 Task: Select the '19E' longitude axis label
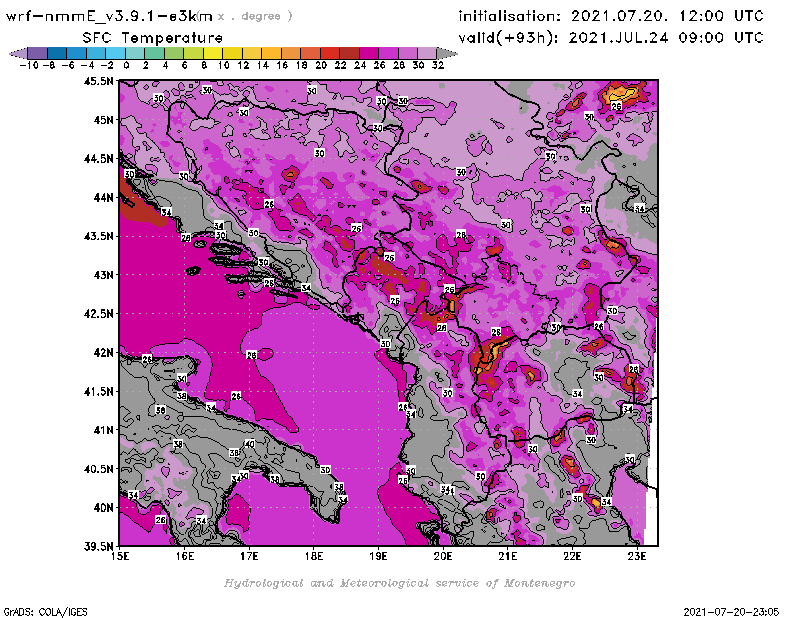coord(379,556)
